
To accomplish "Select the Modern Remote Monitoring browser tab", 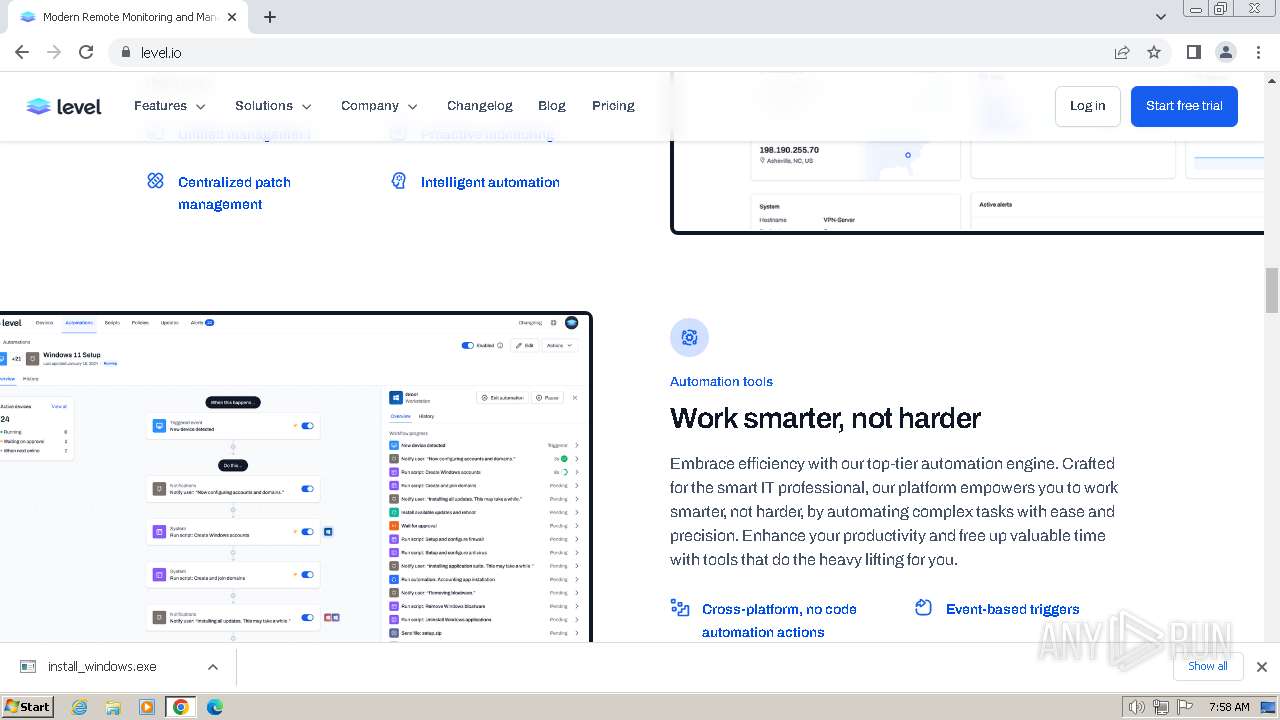I will pyautogui.click(x=128, y=17).
